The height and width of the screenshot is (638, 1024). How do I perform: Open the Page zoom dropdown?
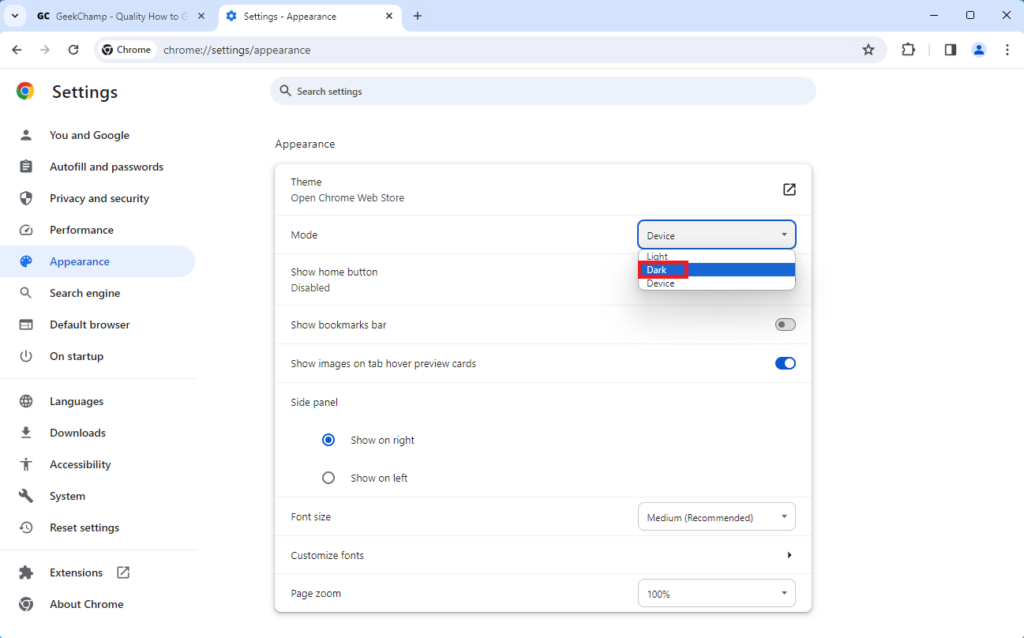[x=716, y=593]
